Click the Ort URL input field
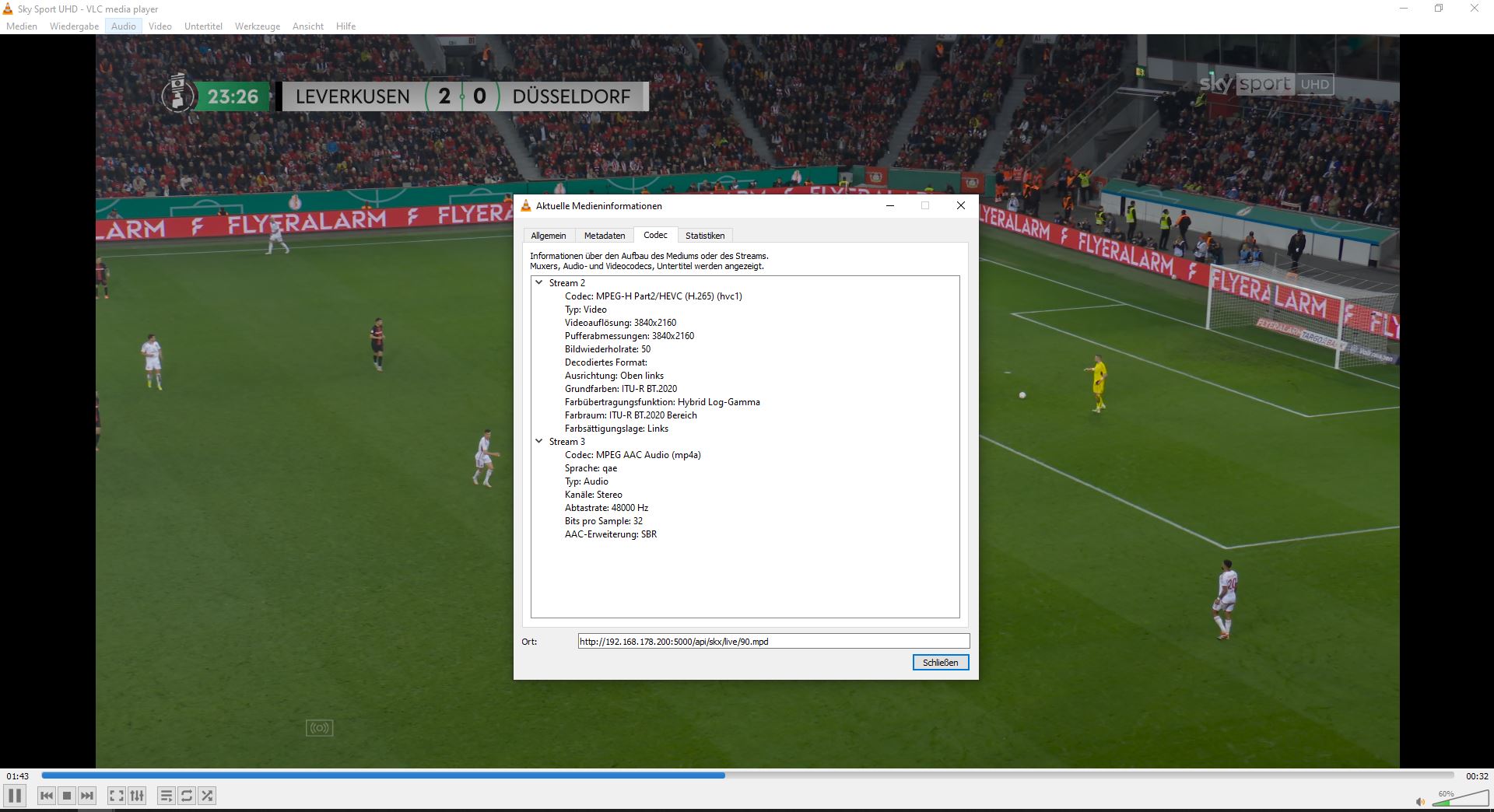The height and width of the screenshot is (812, 1494). tap(773, 642)
